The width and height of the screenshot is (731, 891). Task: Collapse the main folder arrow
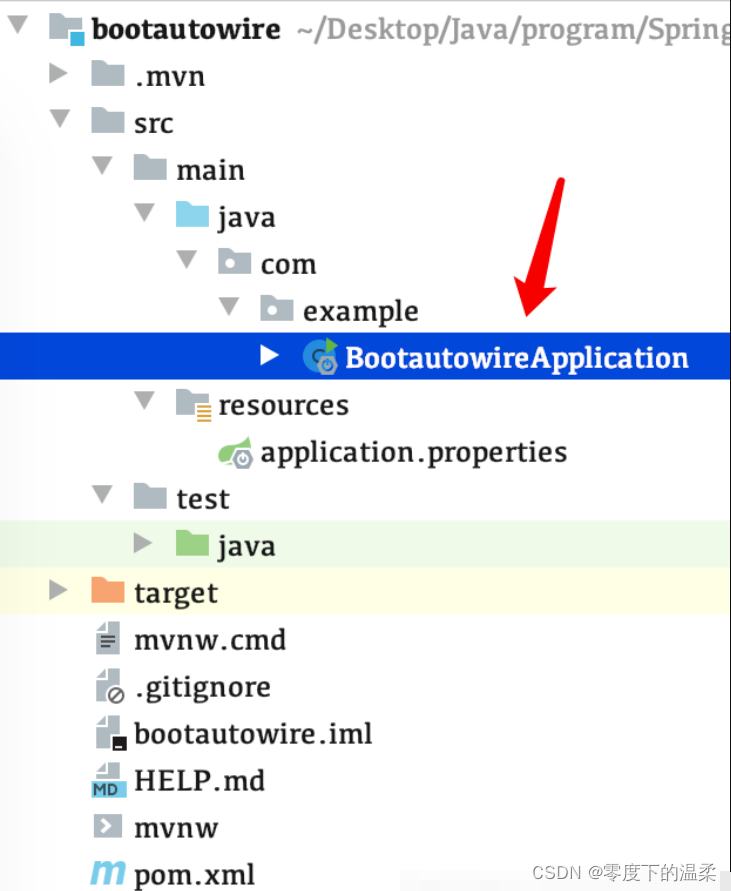point(102,165)
